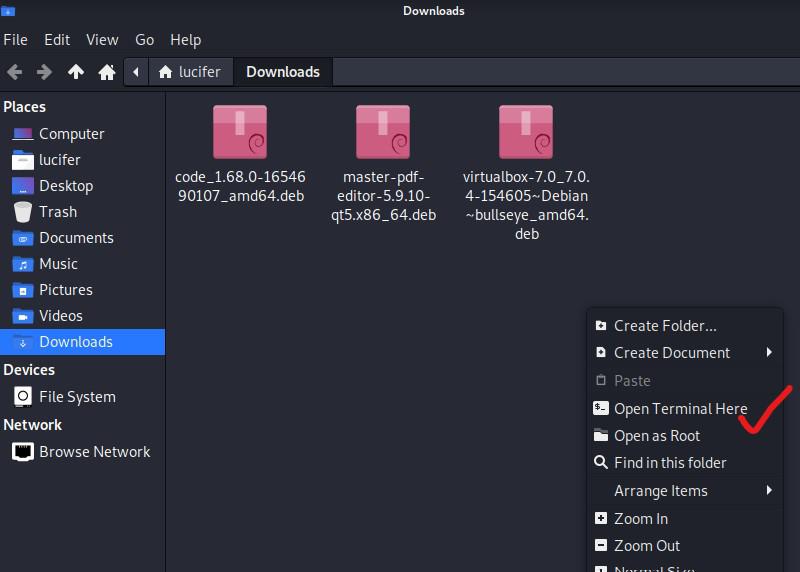Expand Create Document submenu arrow
This screenshot has width=800, height=572.
click(x=769, y=353)
